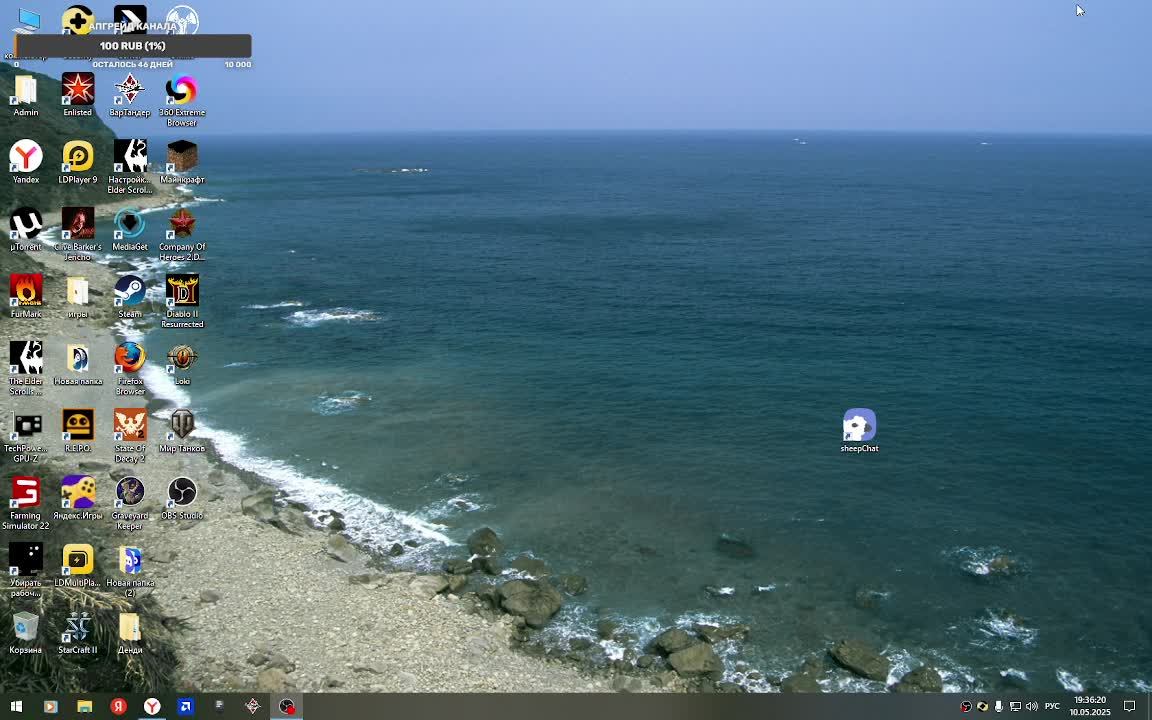This screenshot has width=1152, height=720.
Task: Click the Windows Start button
Action: pyautogui.click(x=16, y=706)
